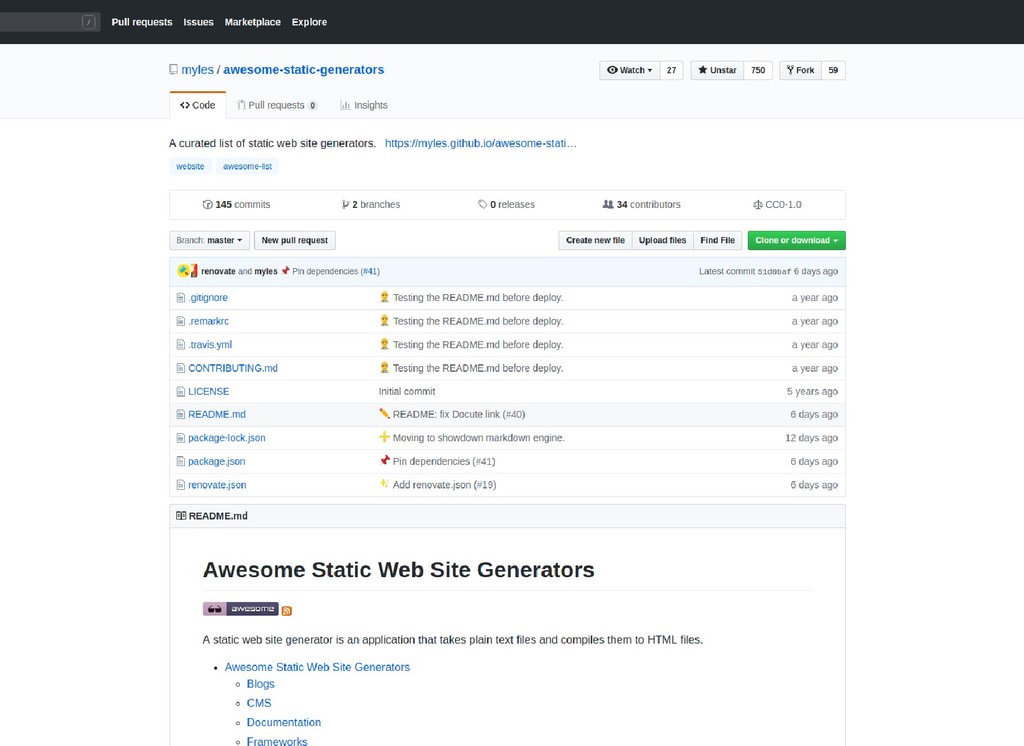Open the Insights tab
This screenshot has height=746, width=1024.
[x=364, y=105]
